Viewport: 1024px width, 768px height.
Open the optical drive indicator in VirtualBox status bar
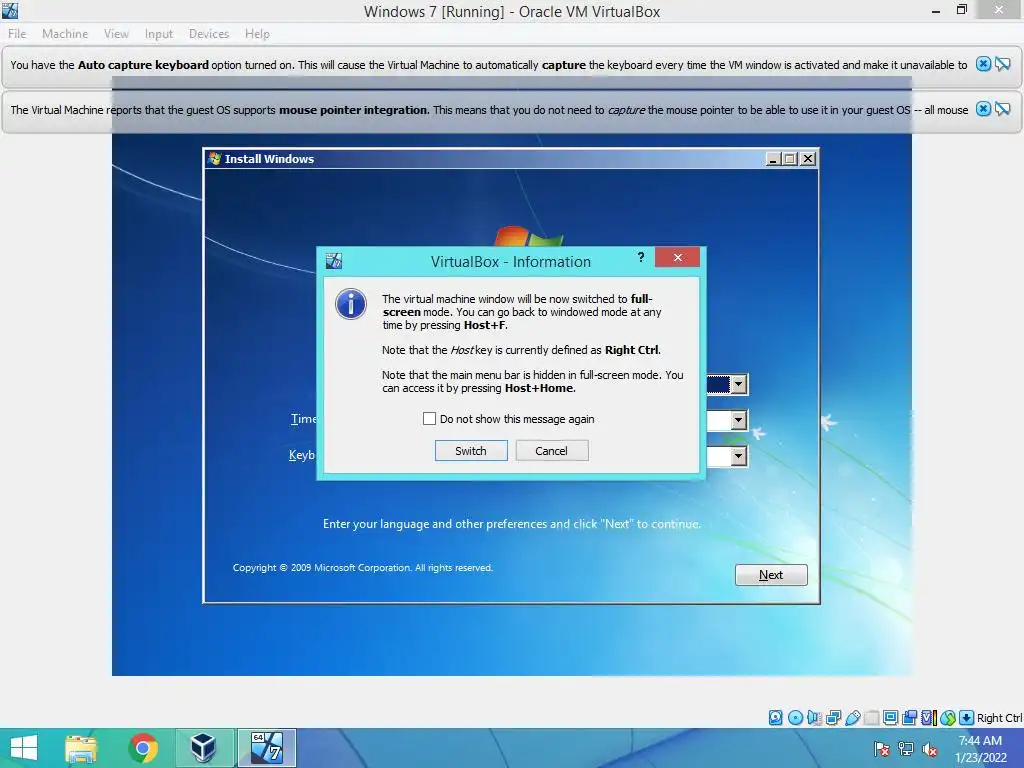pyautogui.click(x=795, y=718)
